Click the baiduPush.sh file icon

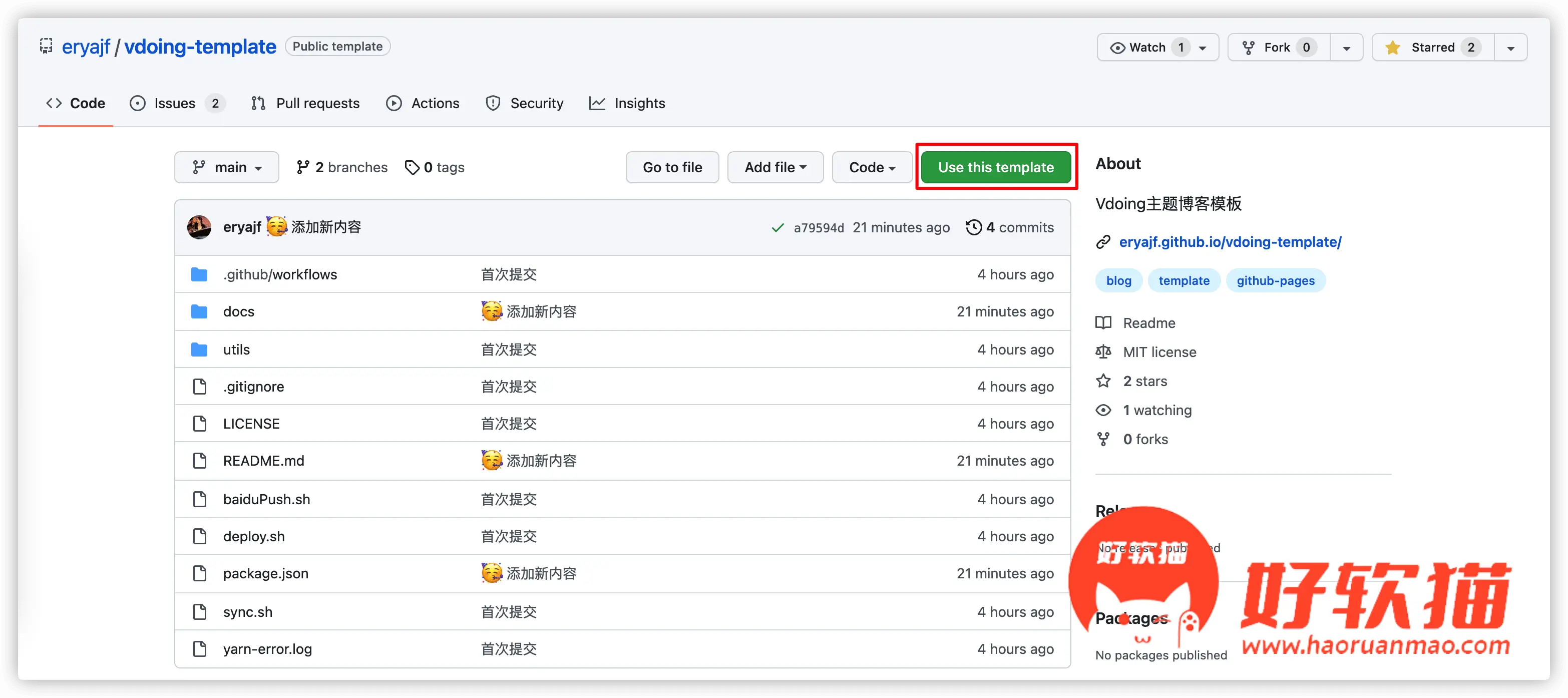tap(200, 499)
